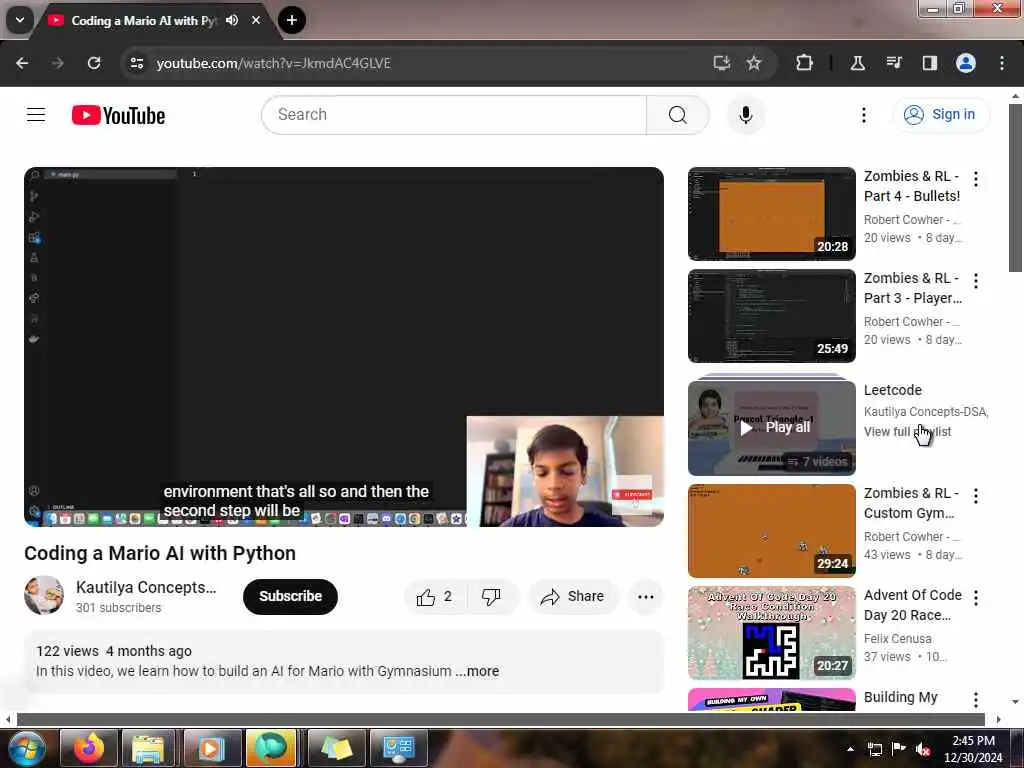Open the YouTube hamburger guide menu
The width and height of the screenshot is (1024, 768).
36,115
